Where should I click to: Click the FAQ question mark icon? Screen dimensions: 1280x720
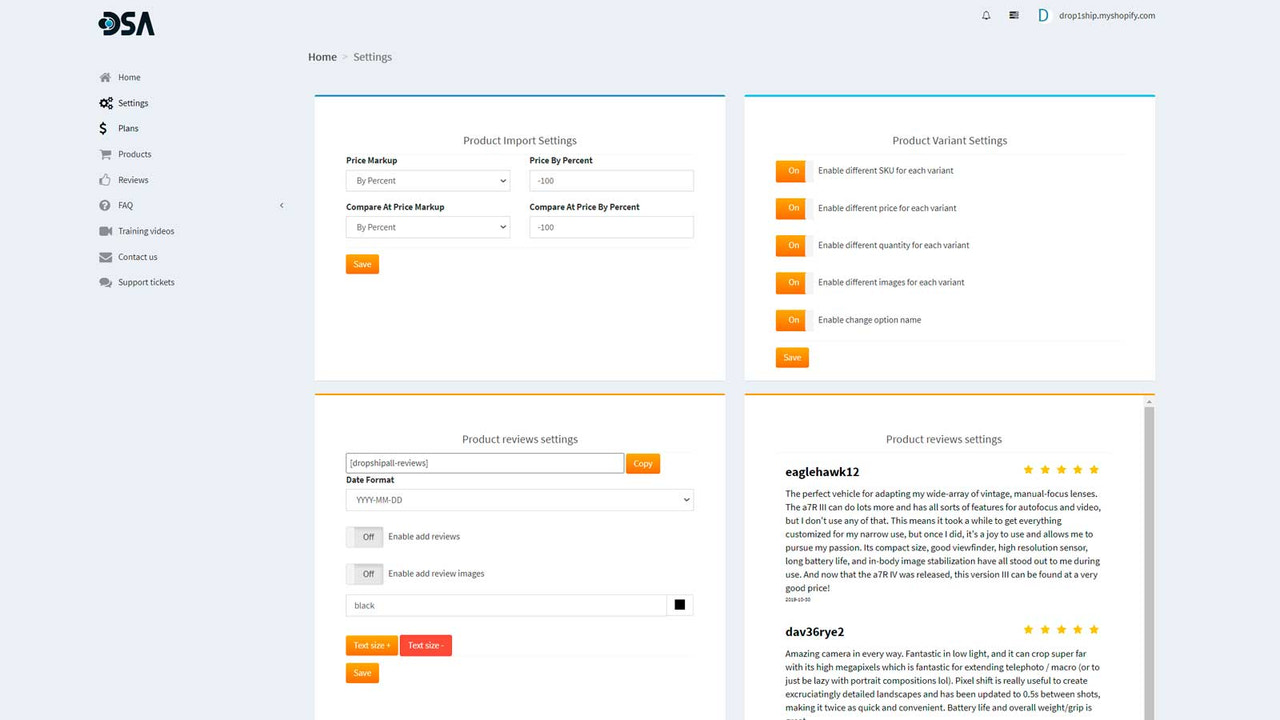(x=105, y=205)
